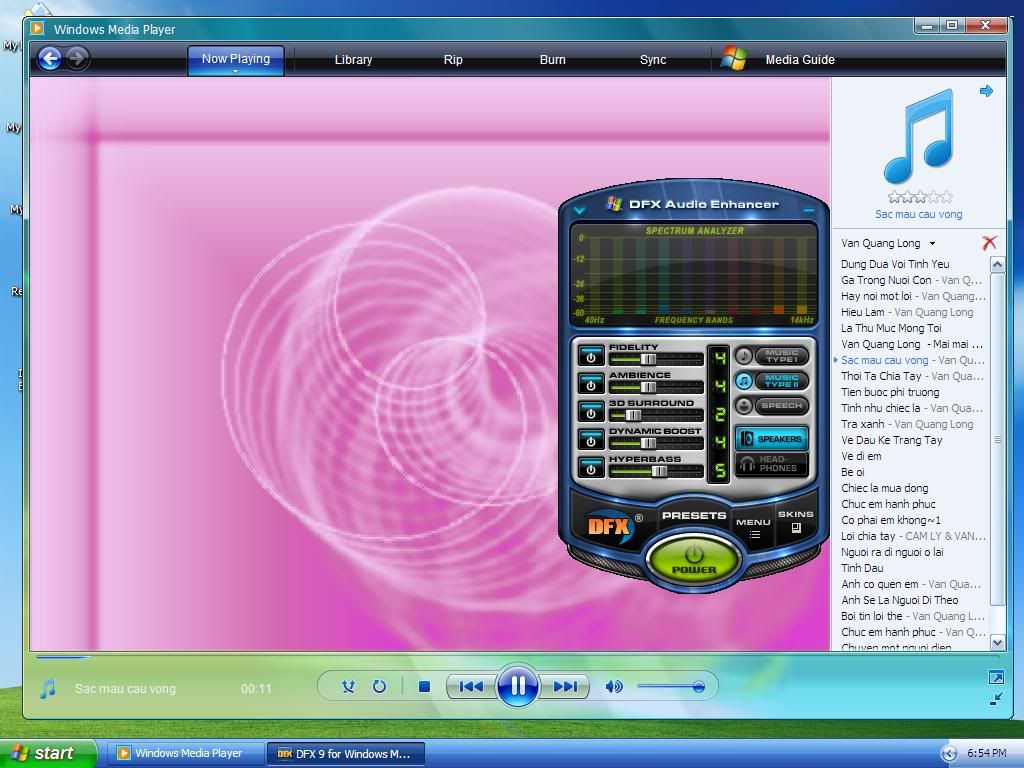
Task: Open the DFX title bar down-arrow menu
Action: point(579,210)
